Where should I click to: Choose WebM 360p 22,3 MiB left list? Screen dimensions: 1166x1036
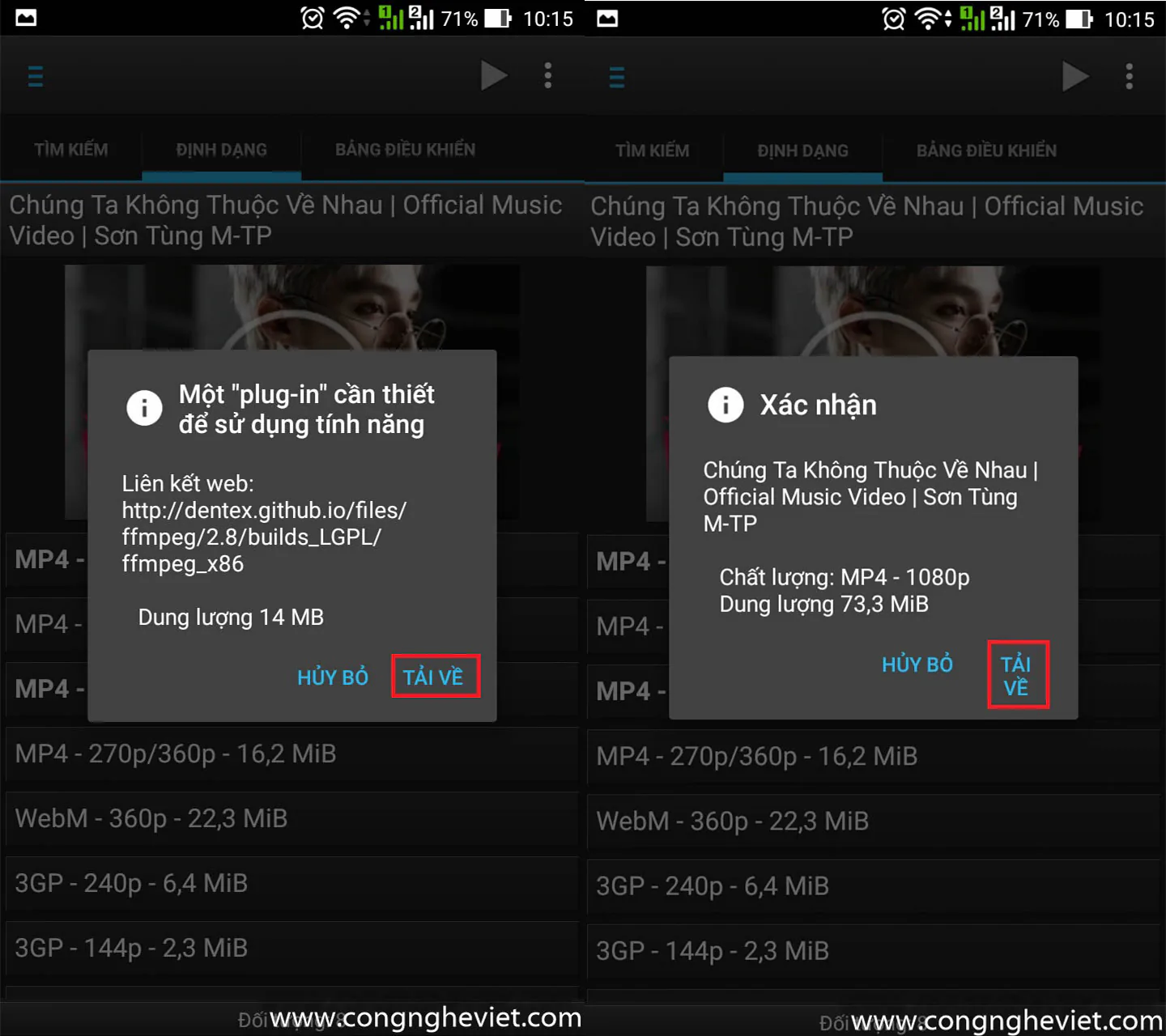coord(291,819)
